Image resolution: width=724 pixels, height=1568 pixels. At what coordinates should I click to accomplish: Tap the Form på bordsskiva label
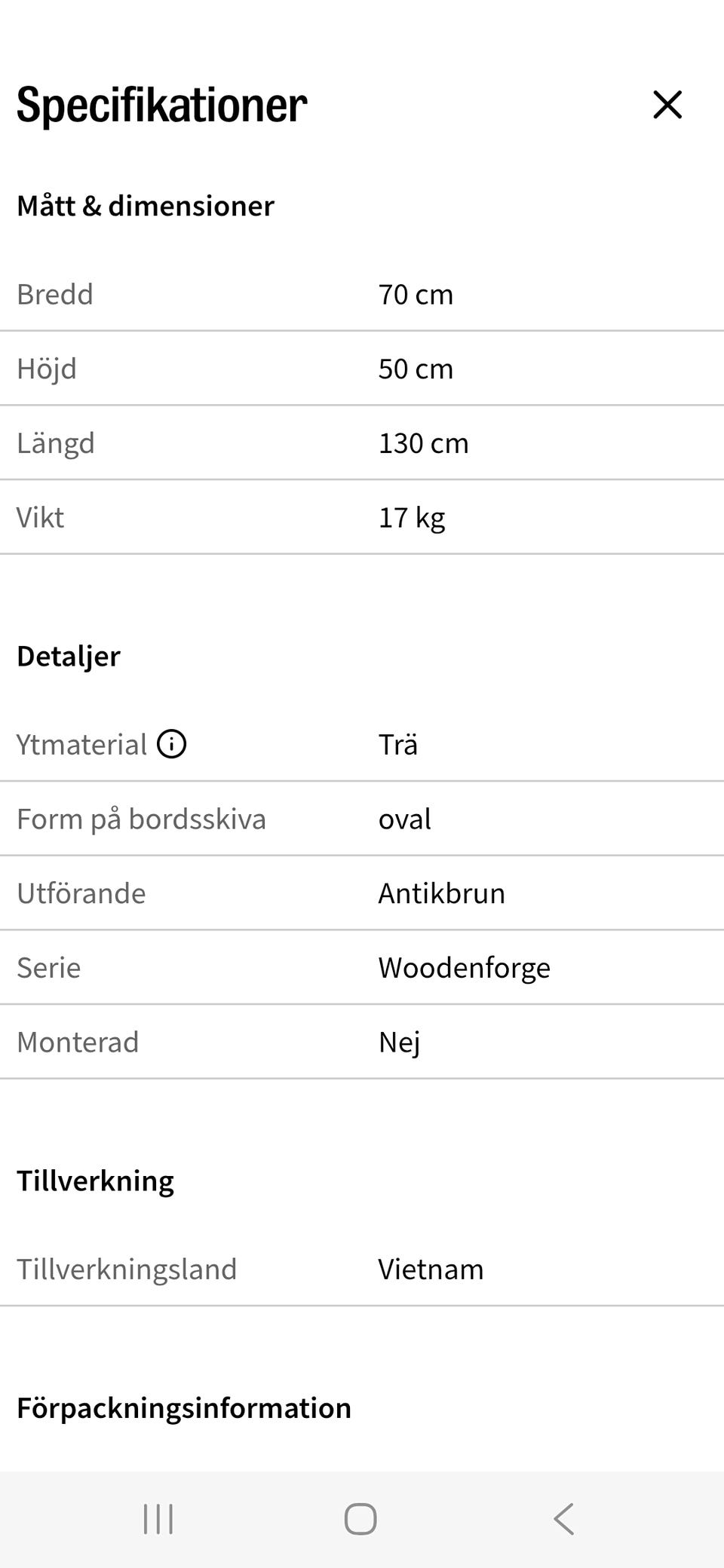click(141, 819)
